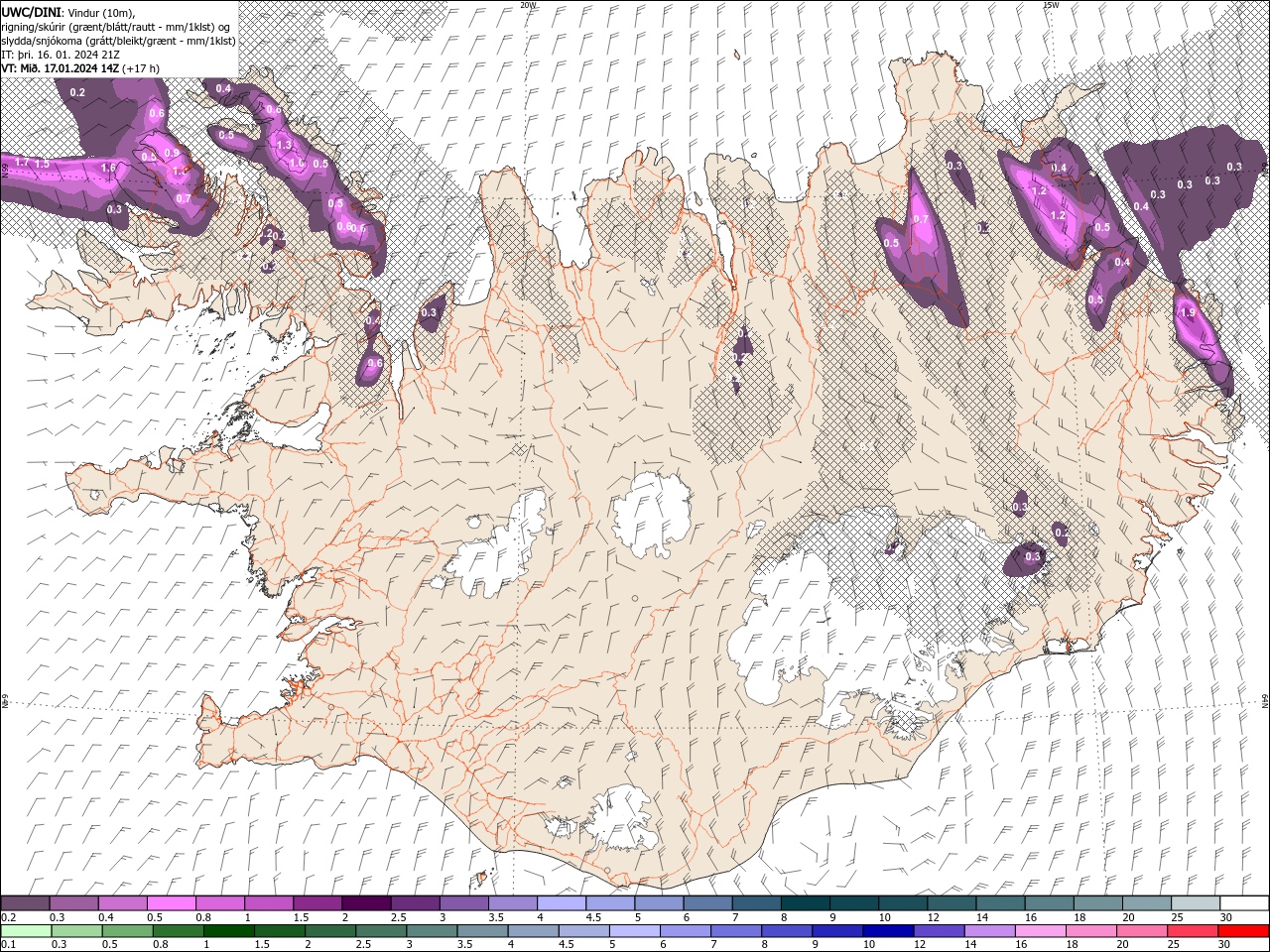The image size is (1270, 952).
Task: Click the 64N latitude label on the right edge
Action: click(x=1265, y=700)
